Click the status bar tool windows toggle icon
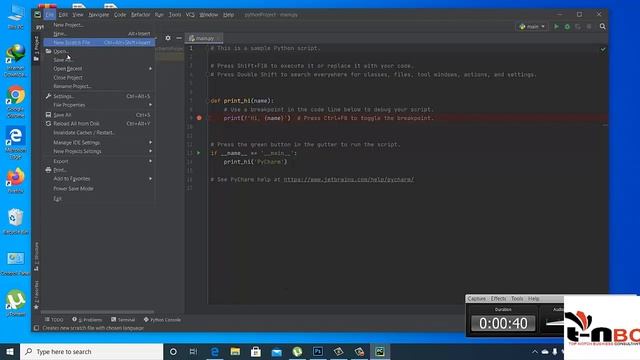The height and width of the screenshot is (360, 640). click(x=36, y=328)
